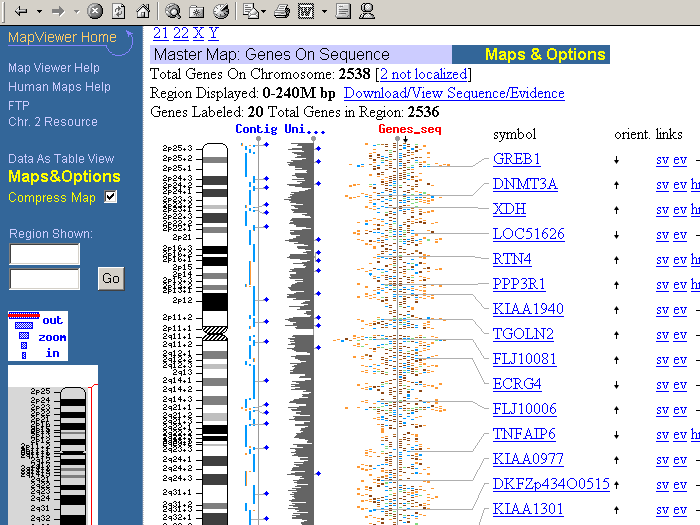Switch to chromosome 21 link
700x525 pixels.
point(161,33)
